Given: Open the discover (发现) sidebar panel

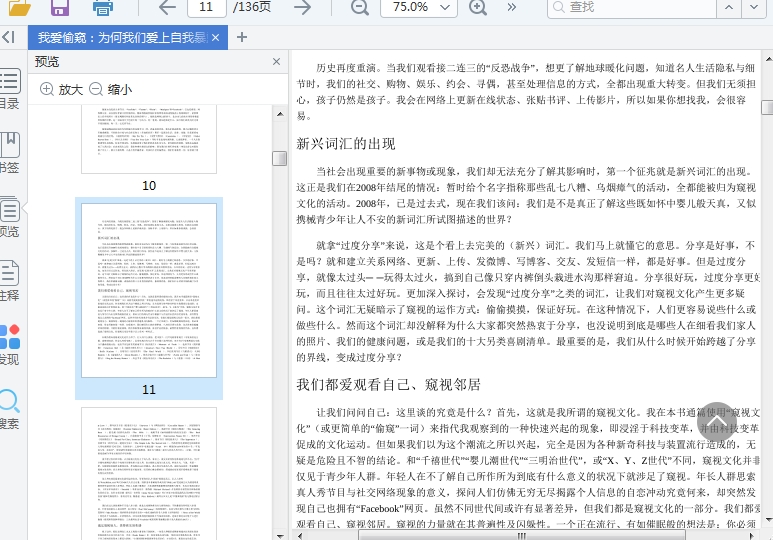Looking at the screenshot, I should coord(9,344).
